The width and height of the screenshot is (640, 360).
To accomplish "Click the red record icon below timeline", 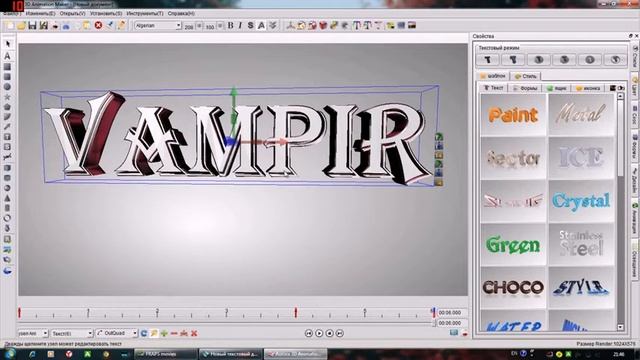I will 465,333.
